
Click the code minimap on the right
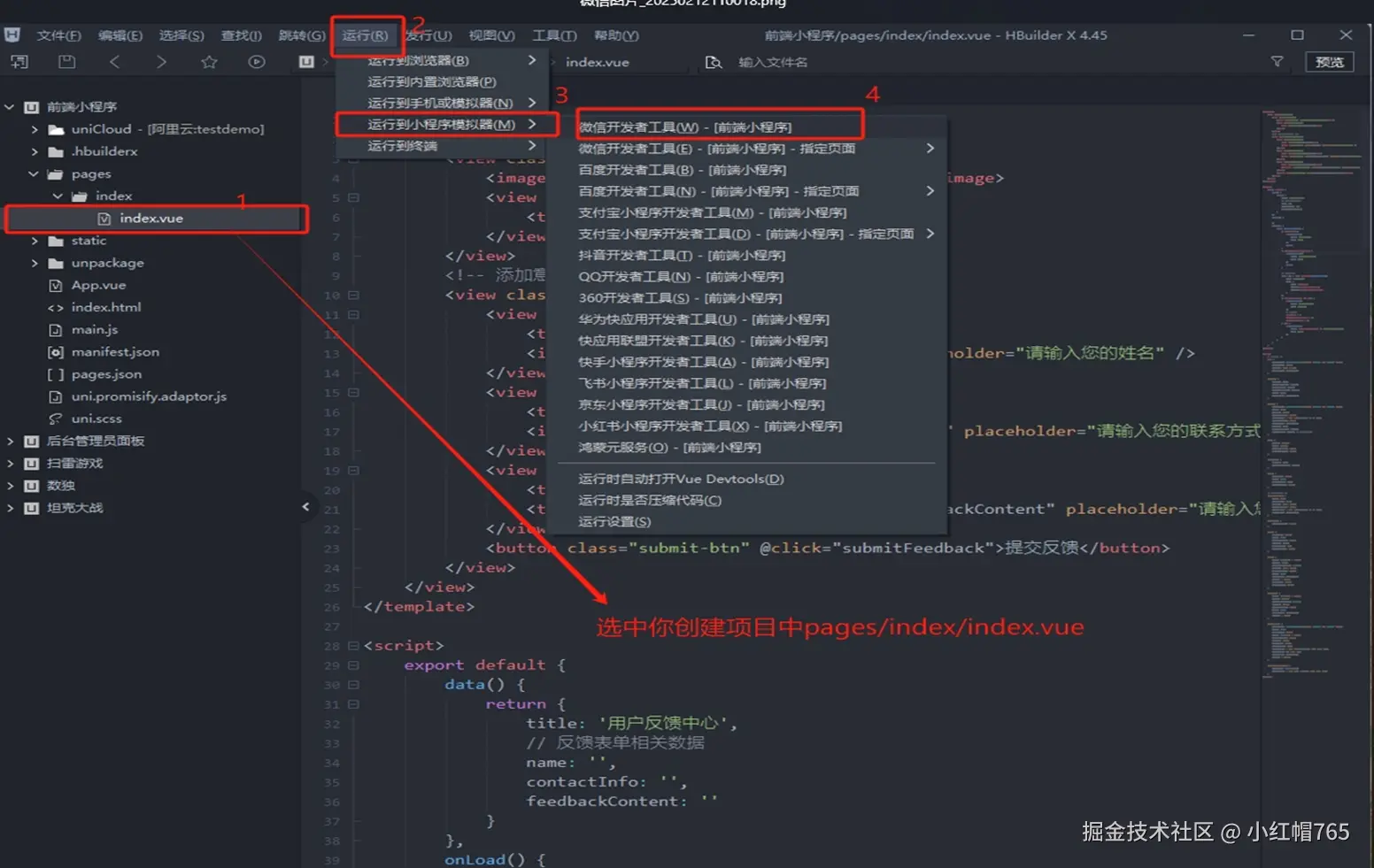pos(1310,394)
